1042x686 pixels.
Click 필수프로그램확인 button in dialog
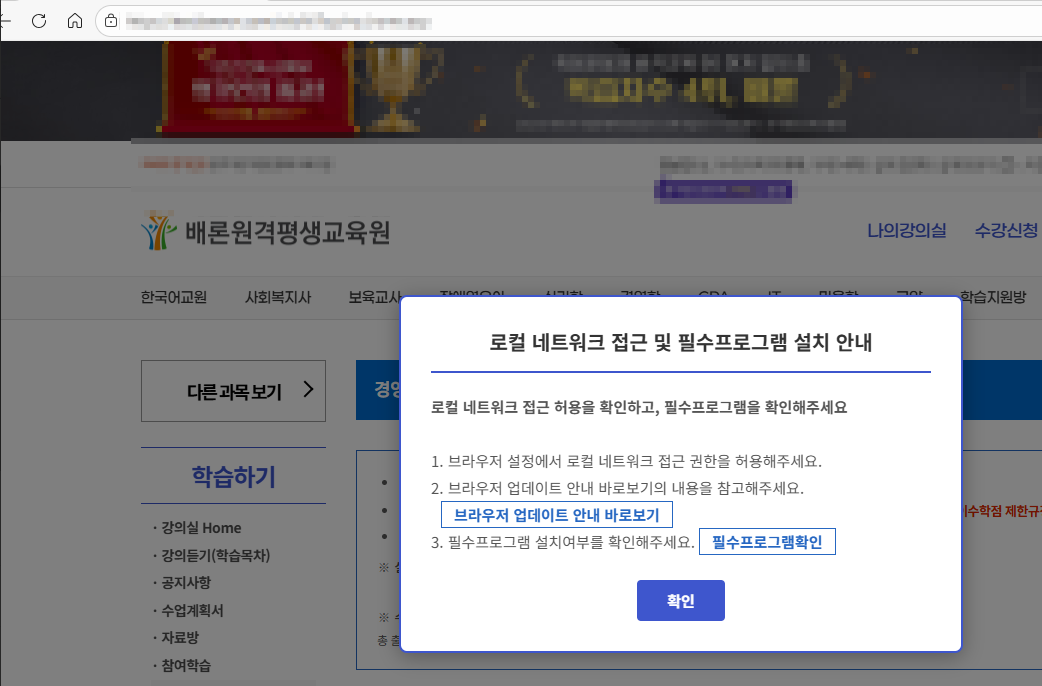767,542
